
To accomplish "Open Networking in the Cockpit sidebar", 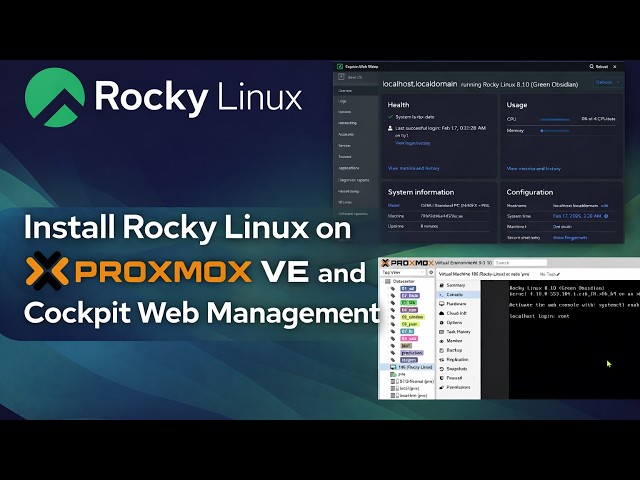I will 347,123.
